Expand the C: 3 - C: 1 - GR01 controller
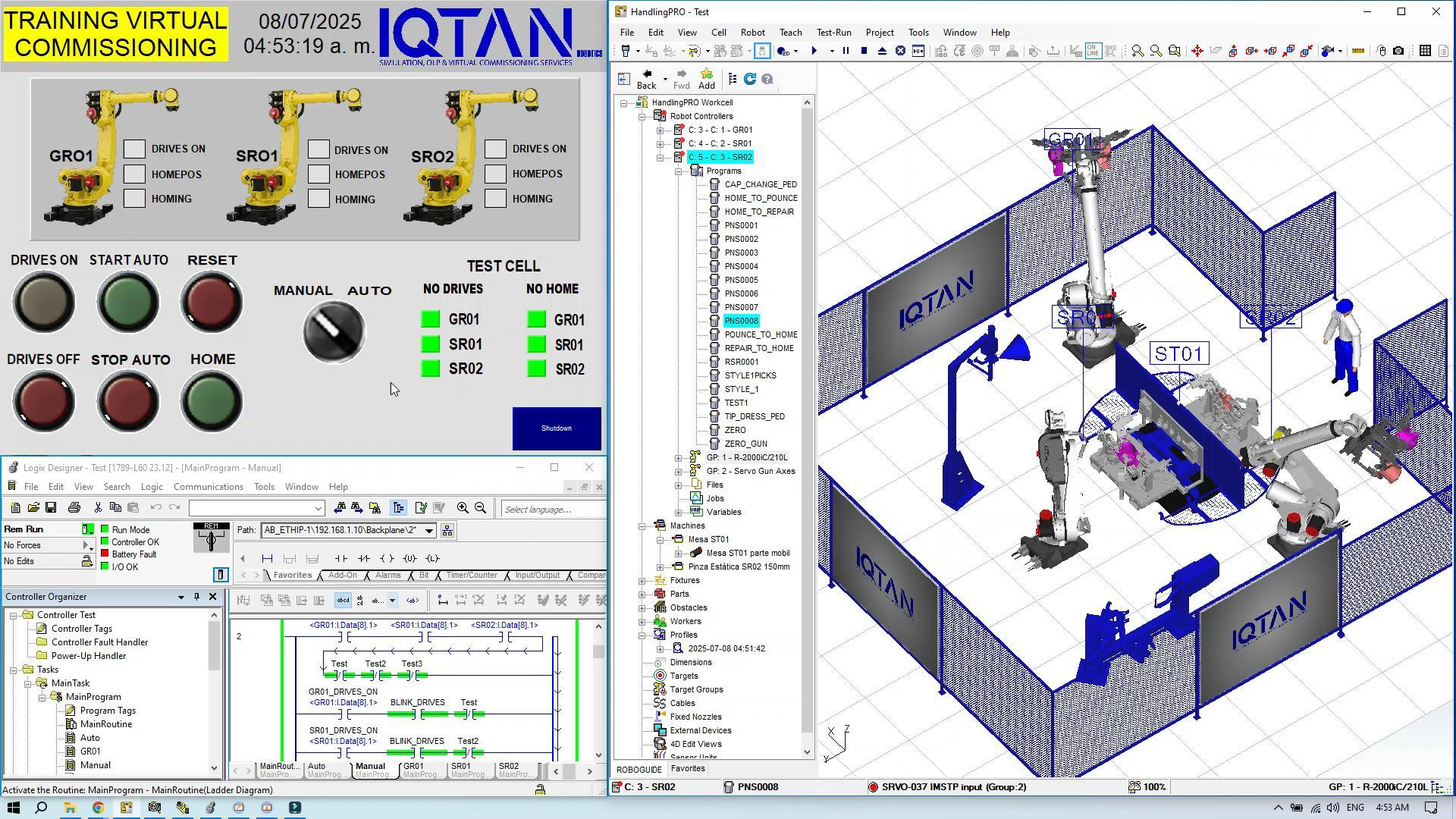The image size is (1456, 819). pos(660,130)
